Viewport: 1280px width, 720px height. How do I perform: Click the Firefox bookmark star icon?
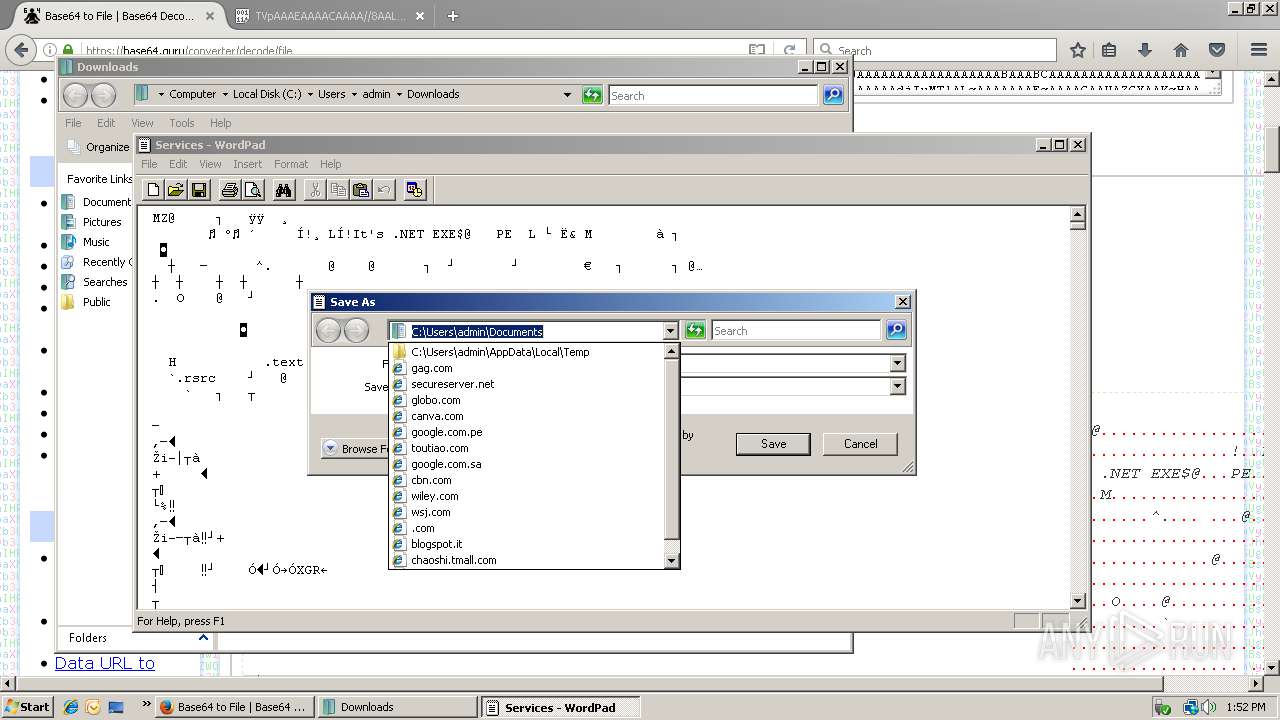(x=1078, y=50)
